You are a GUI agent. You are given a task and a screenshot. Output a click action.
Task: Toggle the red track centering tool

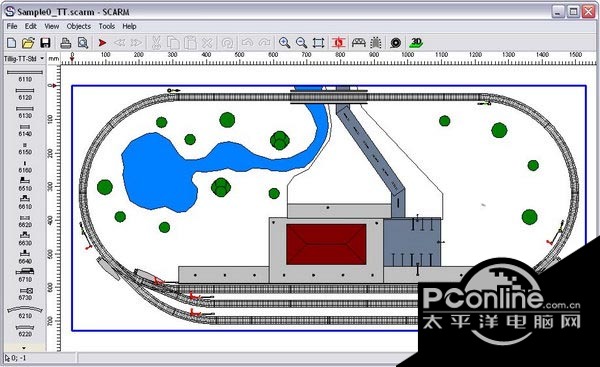[339, 42]
